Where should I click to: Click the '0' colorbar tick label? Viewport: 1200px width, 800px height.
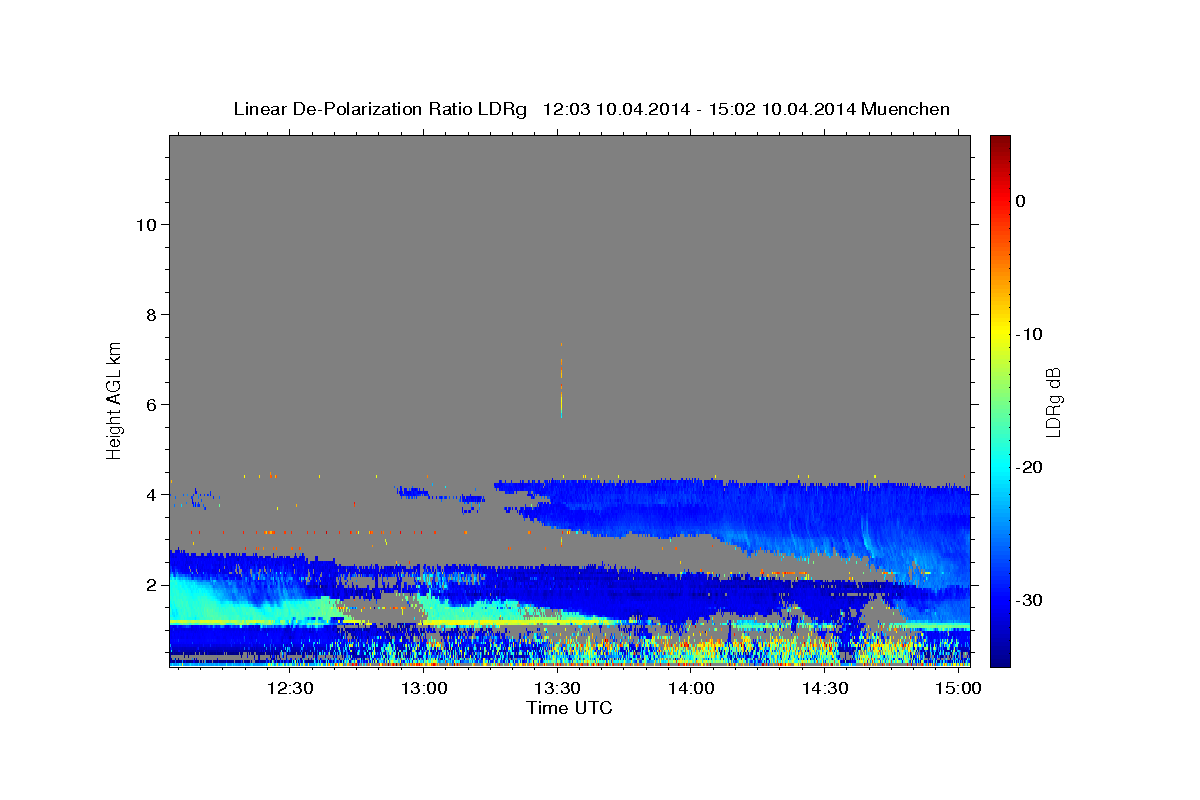click(x=1020, y=201)
